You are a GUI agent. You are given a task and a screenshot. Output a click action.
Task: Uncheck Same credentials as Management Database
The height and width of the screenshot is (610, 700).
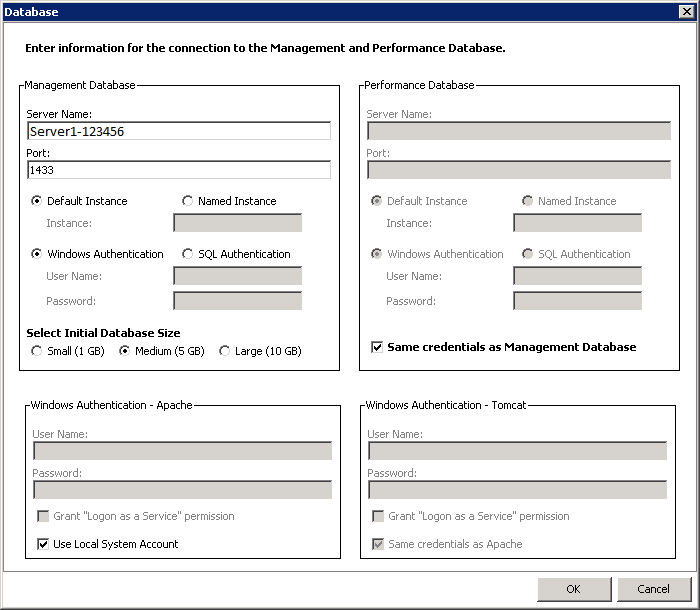(377, 347)
